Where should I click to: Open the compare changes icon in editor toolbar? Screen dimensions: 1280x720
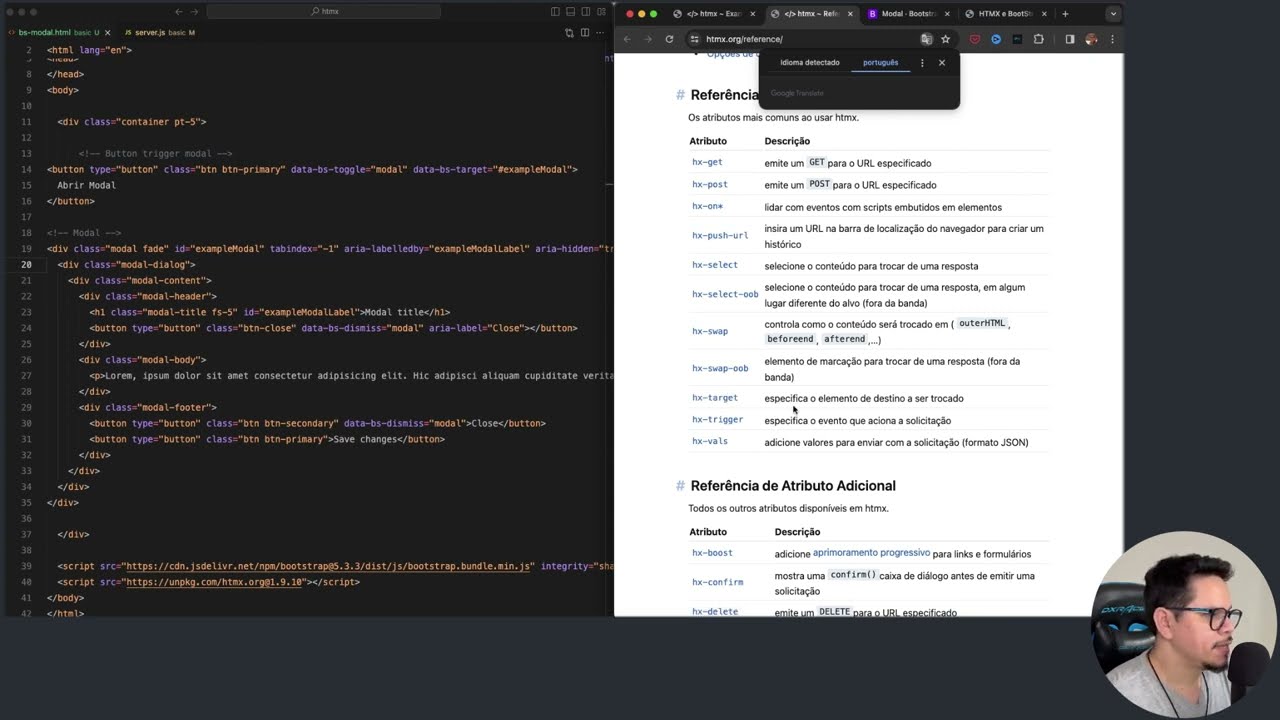click(569, 32)
